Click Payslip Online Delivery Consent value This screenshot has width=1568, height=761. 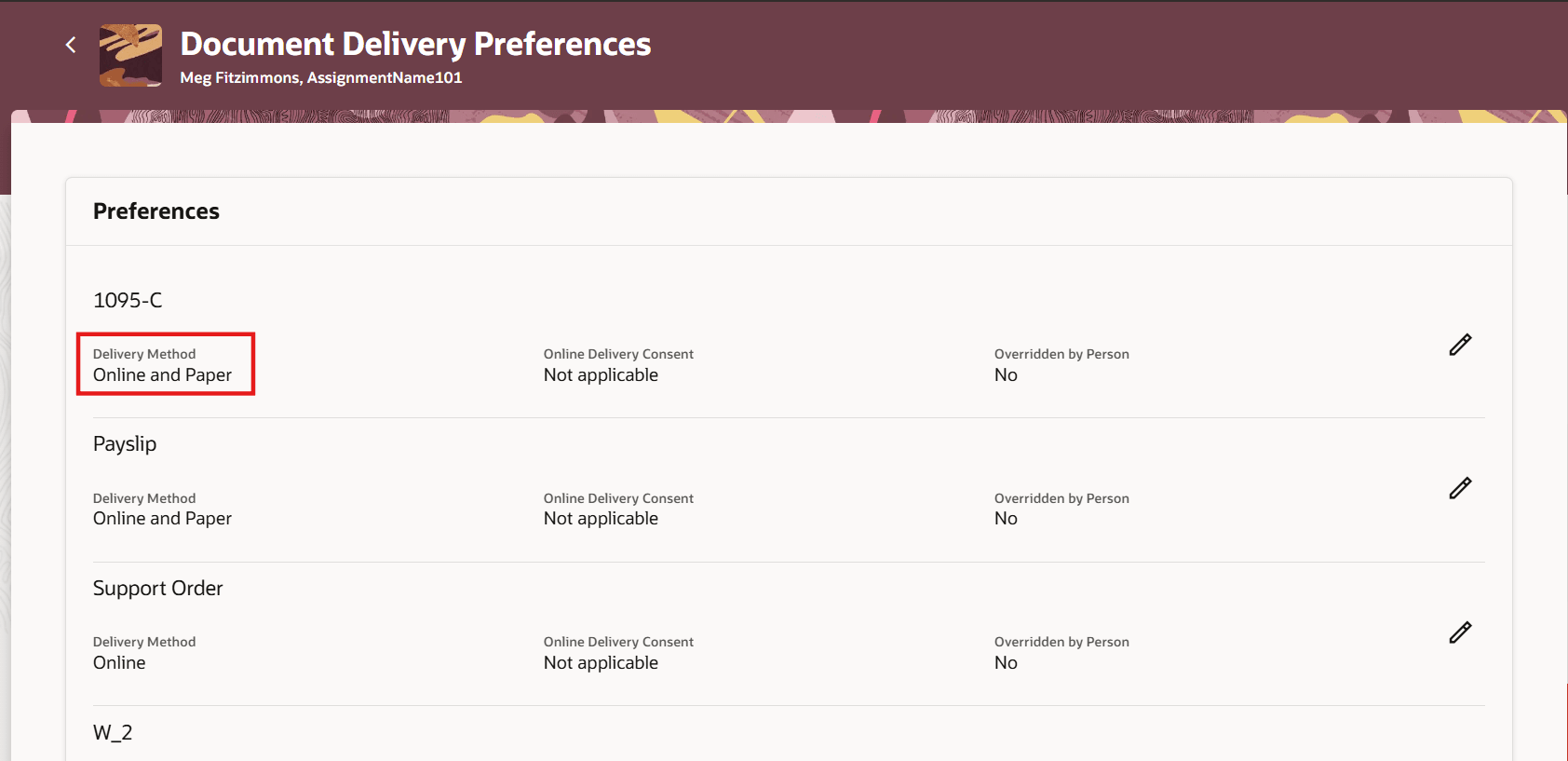pos(601,519)
